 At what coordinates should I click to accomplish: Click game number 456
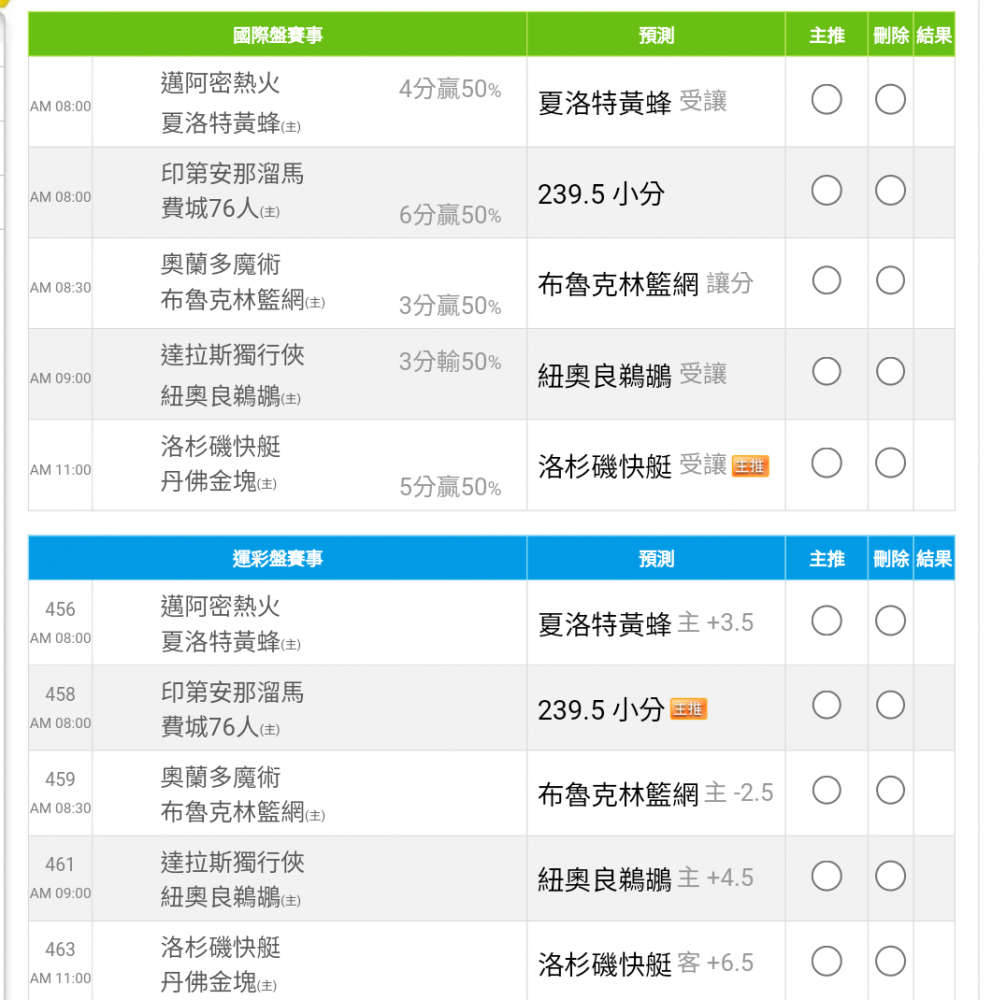pyautogui.click(x=60, y=609)
